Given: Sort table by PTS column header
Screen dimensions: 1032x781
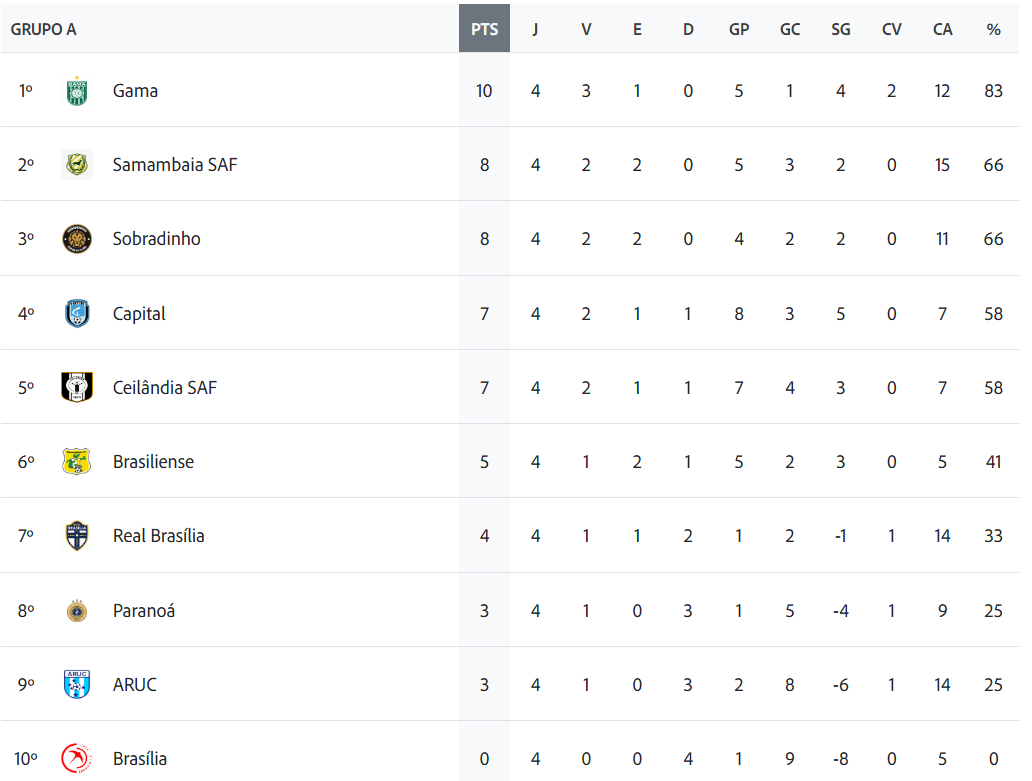Looking at the screenshot, I should coord(484,30).
